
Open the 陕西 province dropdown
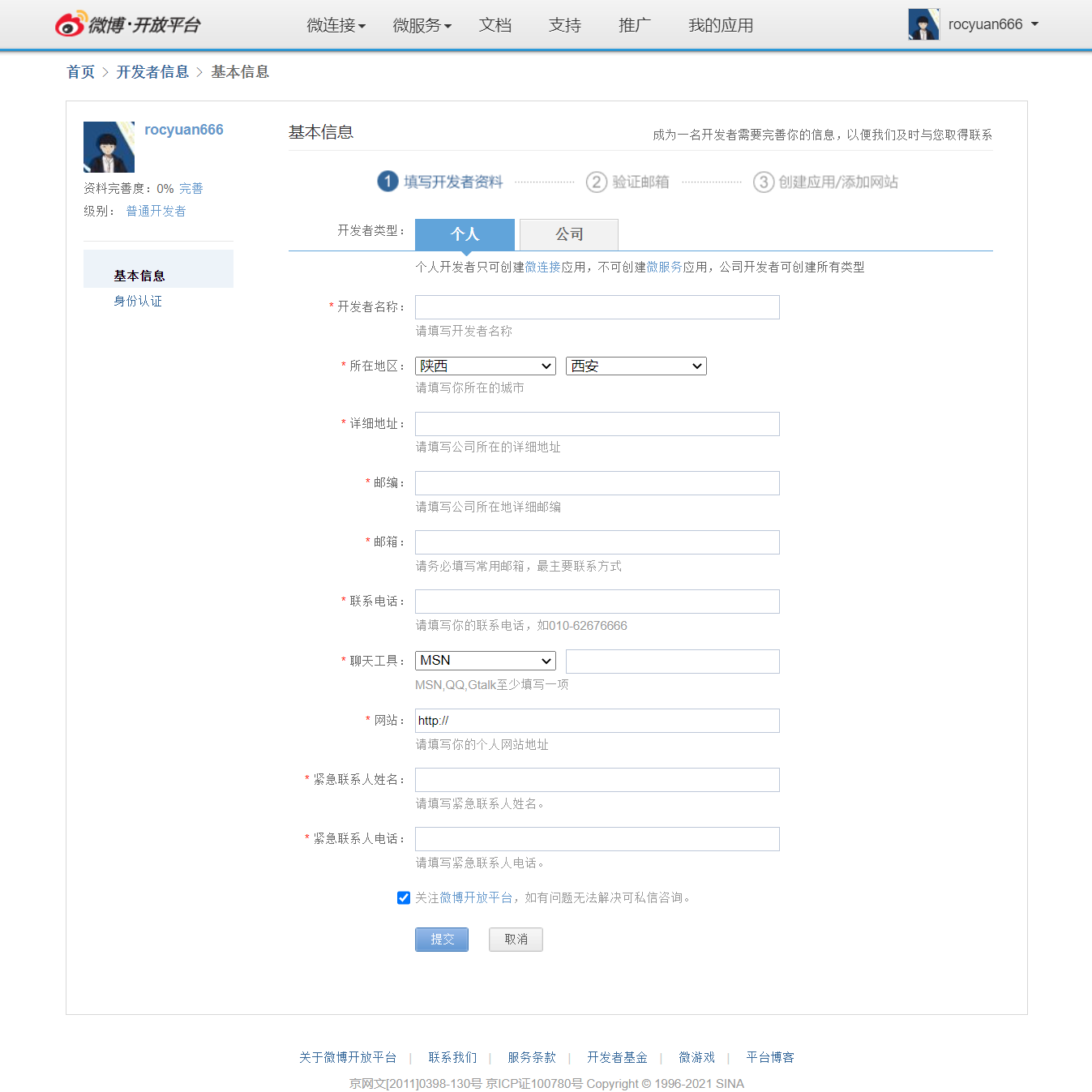pyautogui.click(x=485, y=366)
